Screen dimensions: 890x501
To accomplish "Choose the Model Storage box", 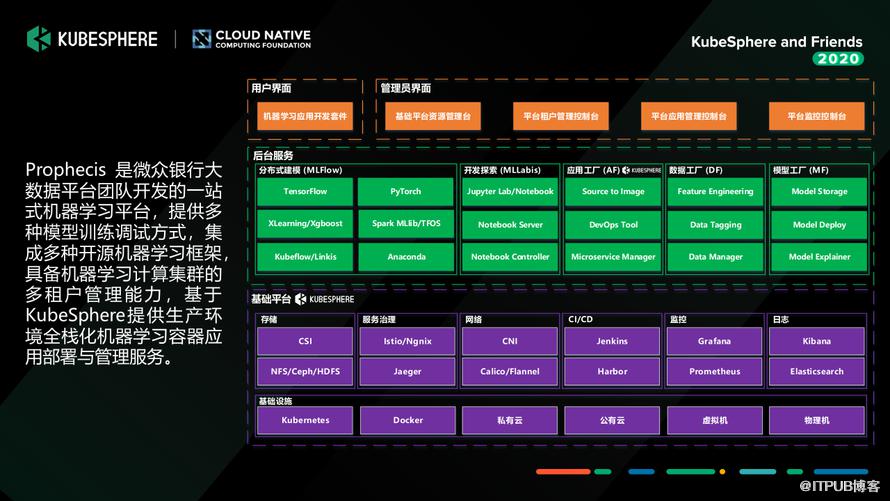I will click(x=819, y=192).
